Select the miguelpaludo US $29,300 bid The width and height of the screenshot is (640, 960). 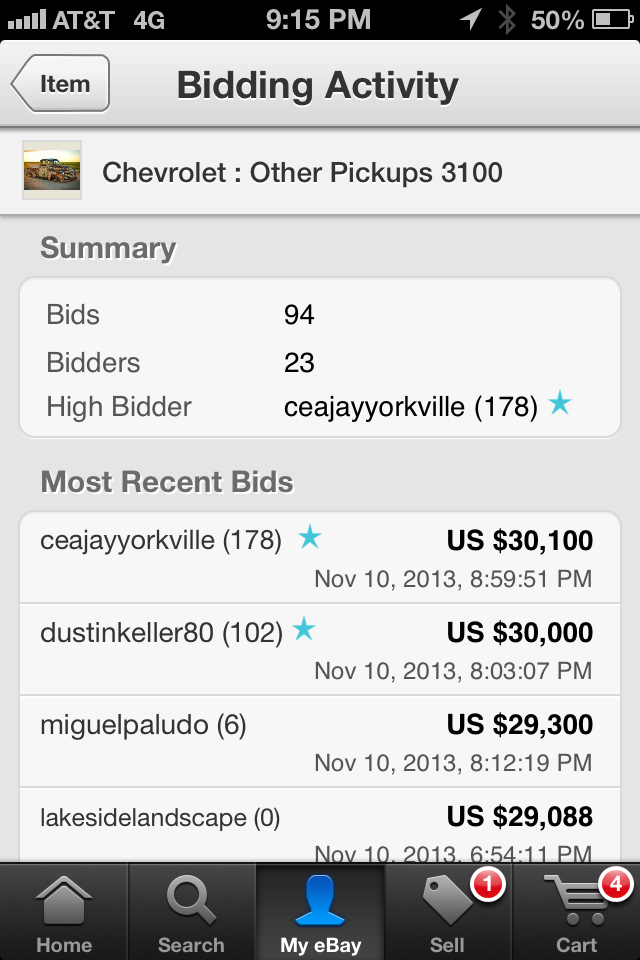point(320,741)
